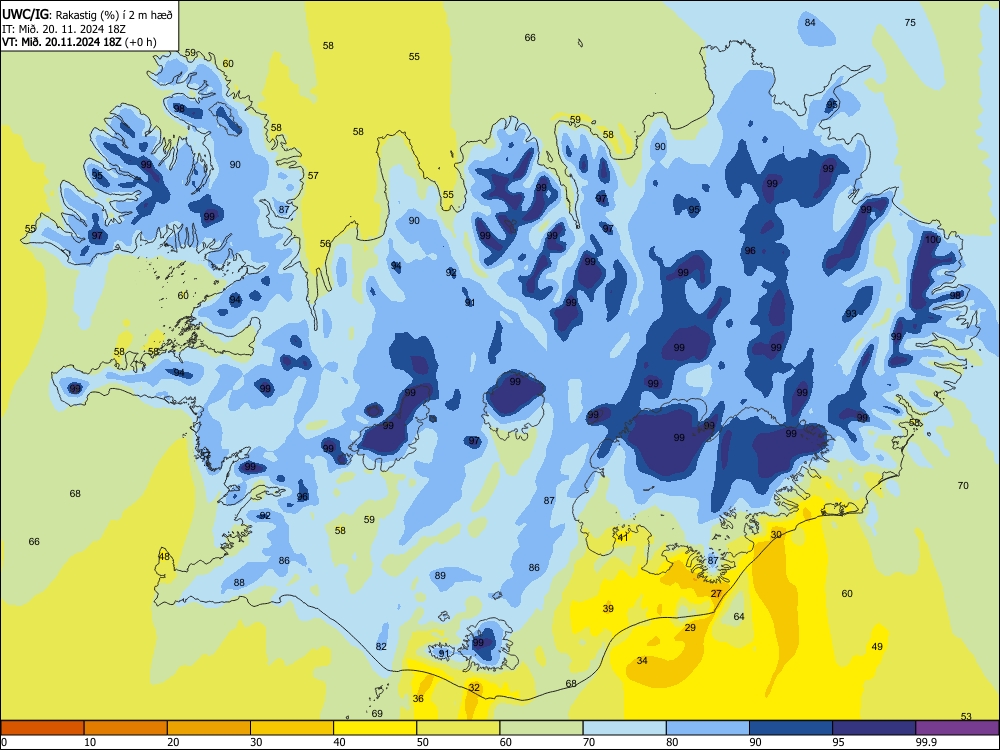This screenshot has height=750, width=1000.
Task: Click the '100' humidity value in east Iceland
Action: point(933,240)
